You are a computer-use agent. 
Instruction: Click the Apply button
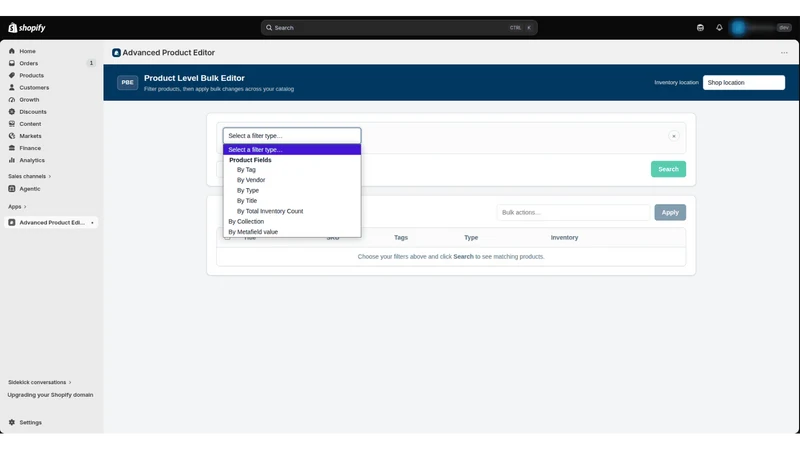tap(670, 212)
